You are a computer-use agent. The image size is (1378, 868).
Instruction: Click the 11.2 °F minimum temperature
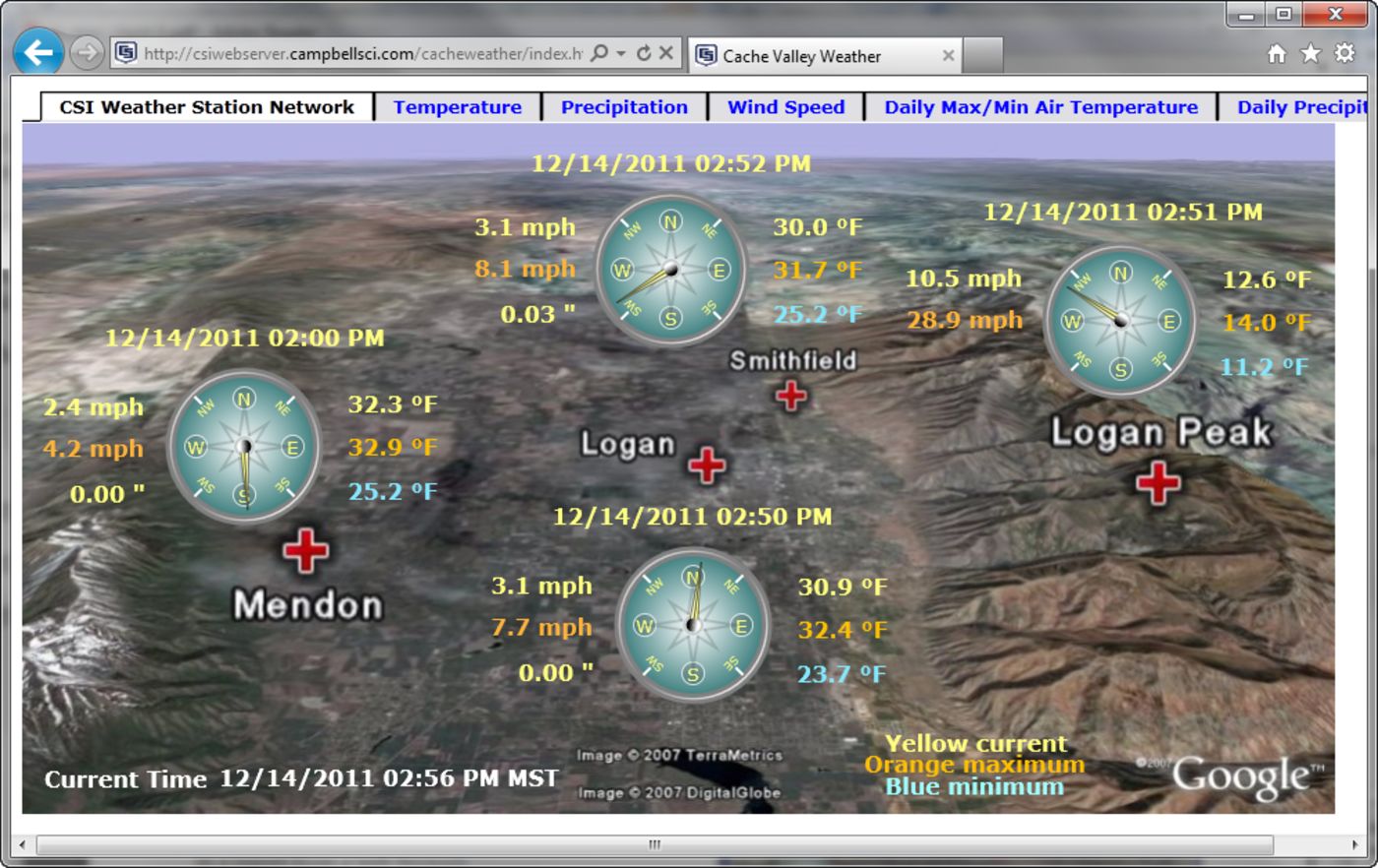[1265, 367]
